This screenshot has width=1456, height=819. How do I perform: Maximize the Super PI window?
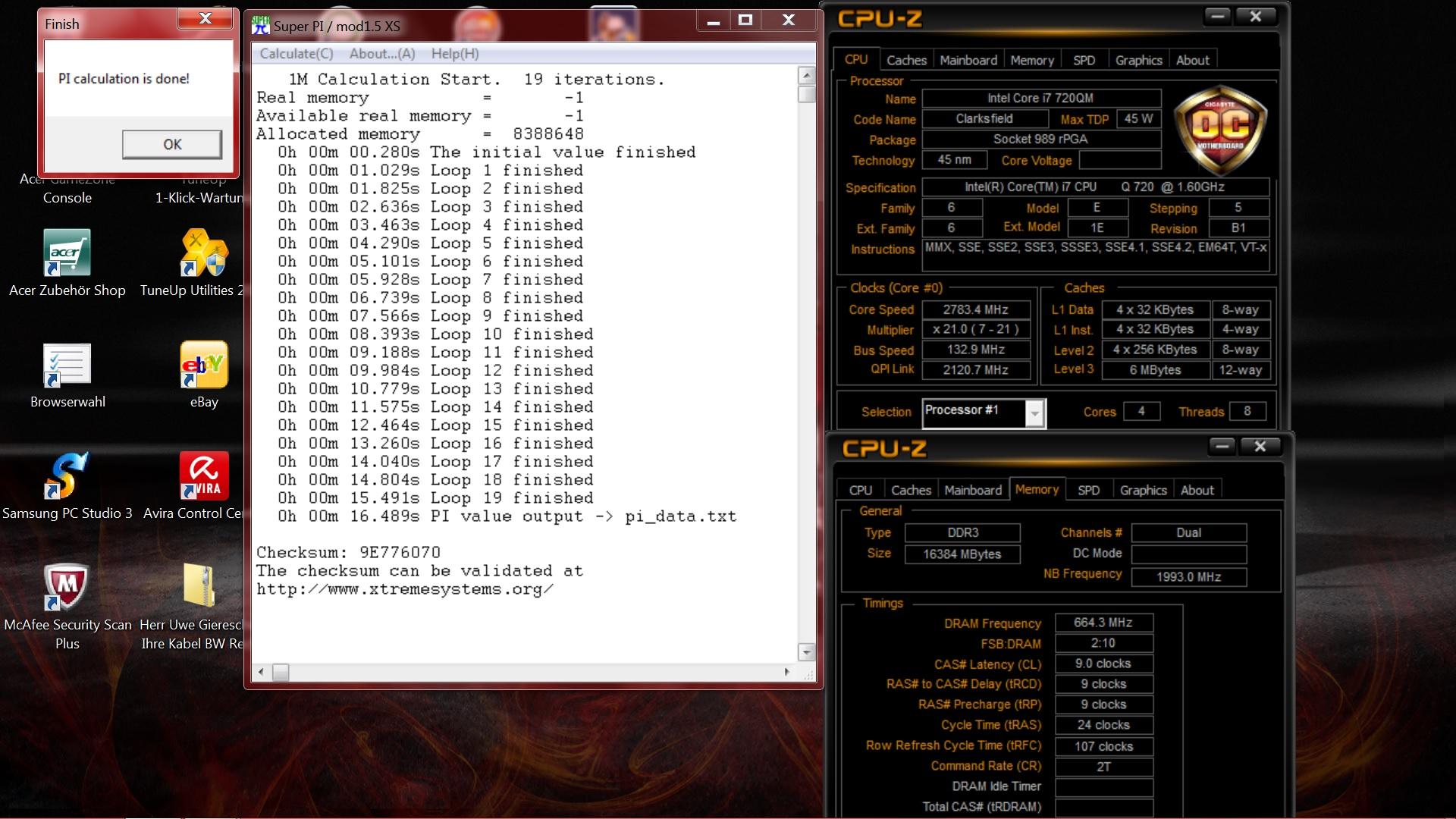coord(745,21)
